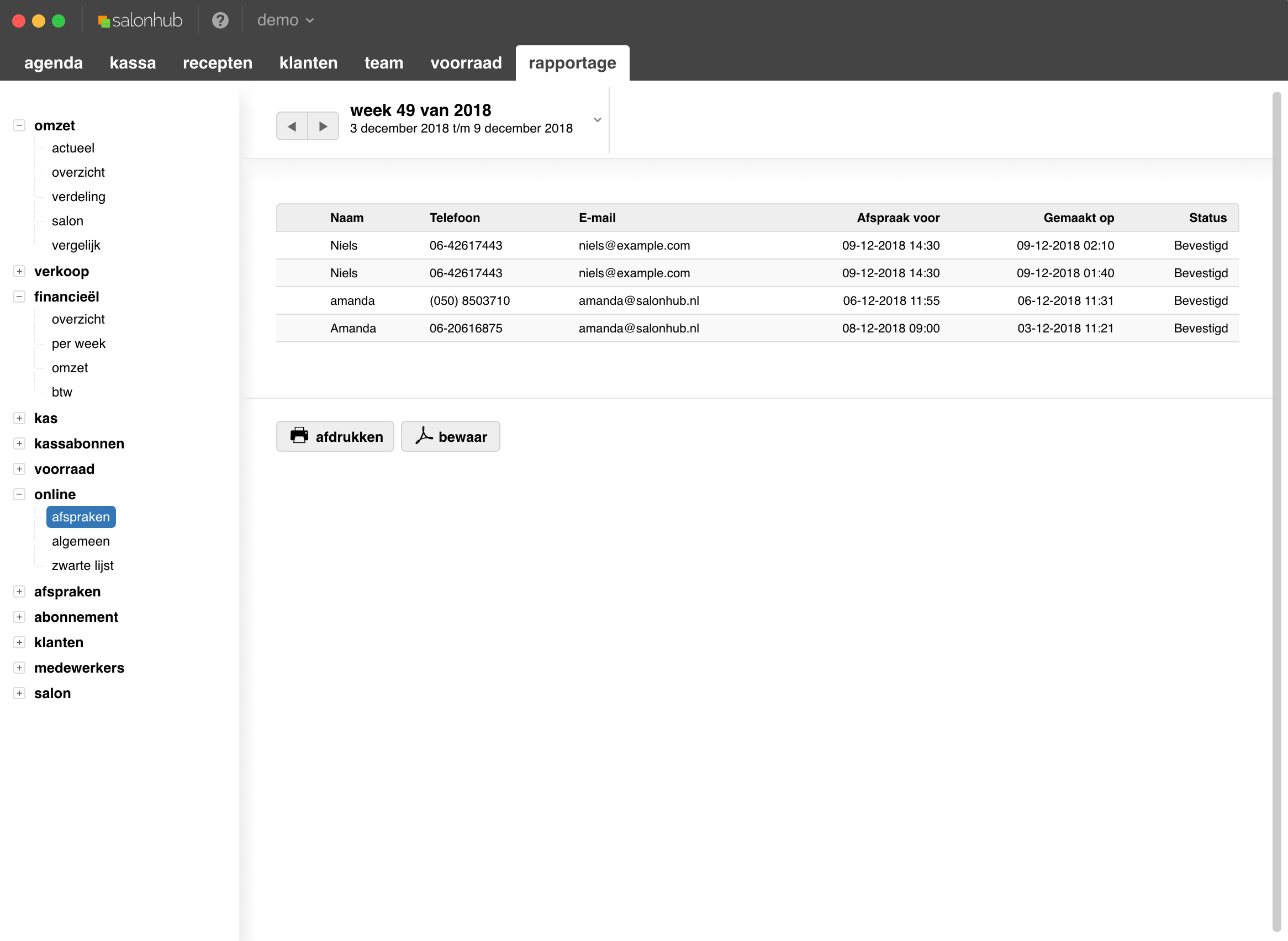Screen dimensions: 1288x941
Task: Switch to the agenda tab
Action: pyautogui.click(x=54, y=62)
